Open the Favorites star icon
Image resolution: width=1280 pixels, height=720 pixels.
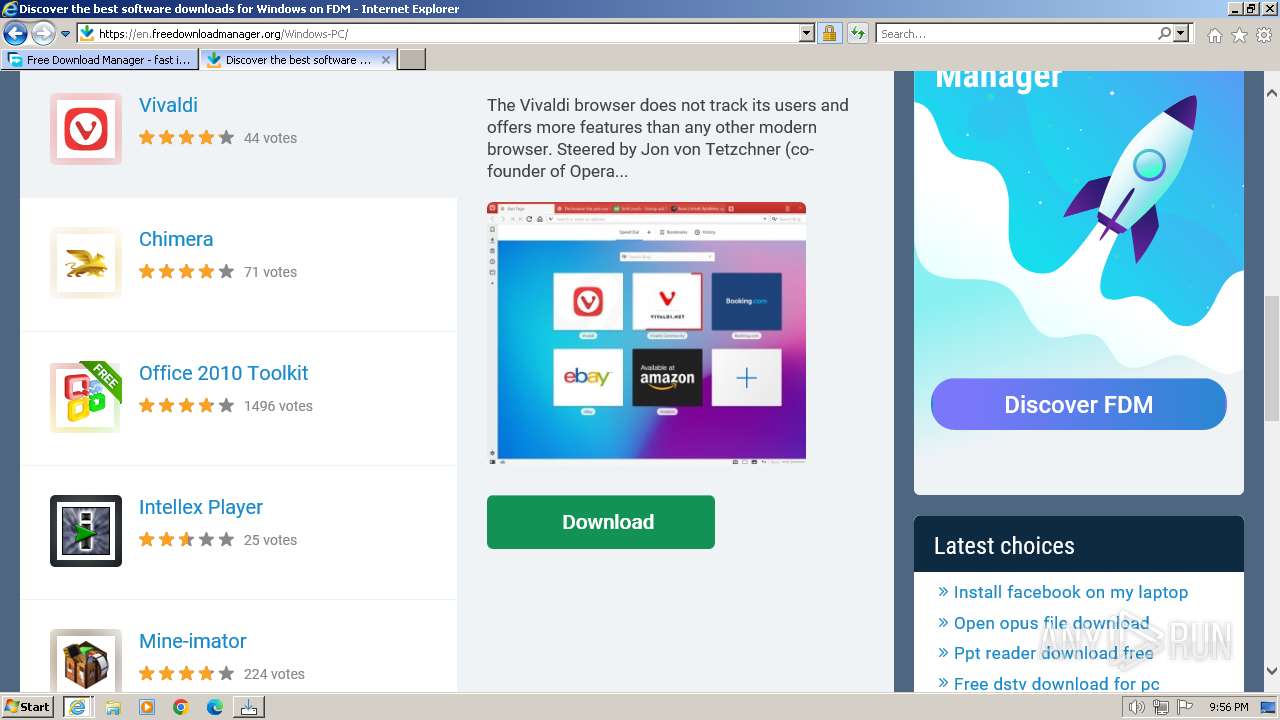coord(1239,34)
